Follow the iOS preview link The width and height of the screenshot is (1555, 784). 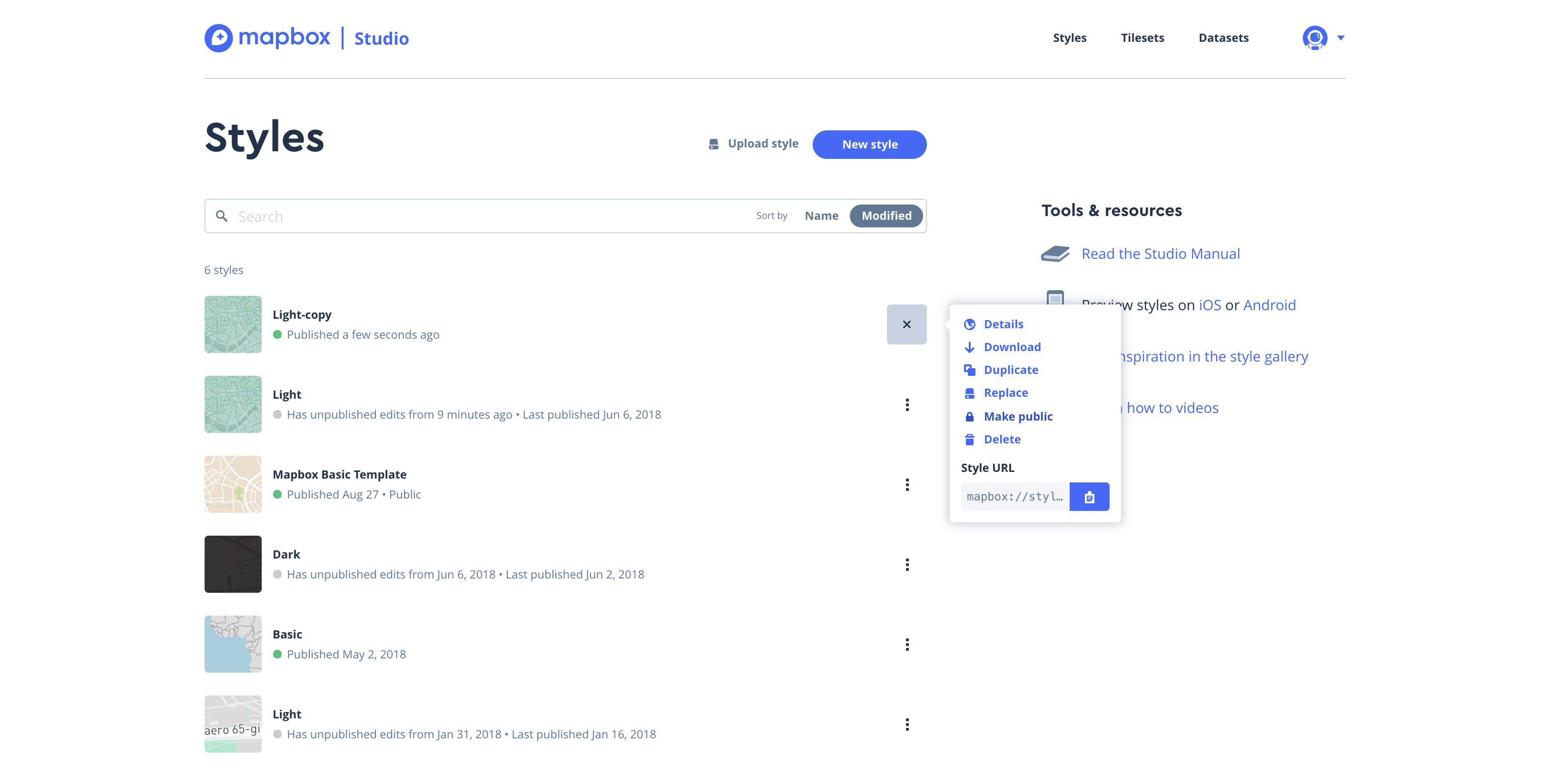[x=1210, y=305]
